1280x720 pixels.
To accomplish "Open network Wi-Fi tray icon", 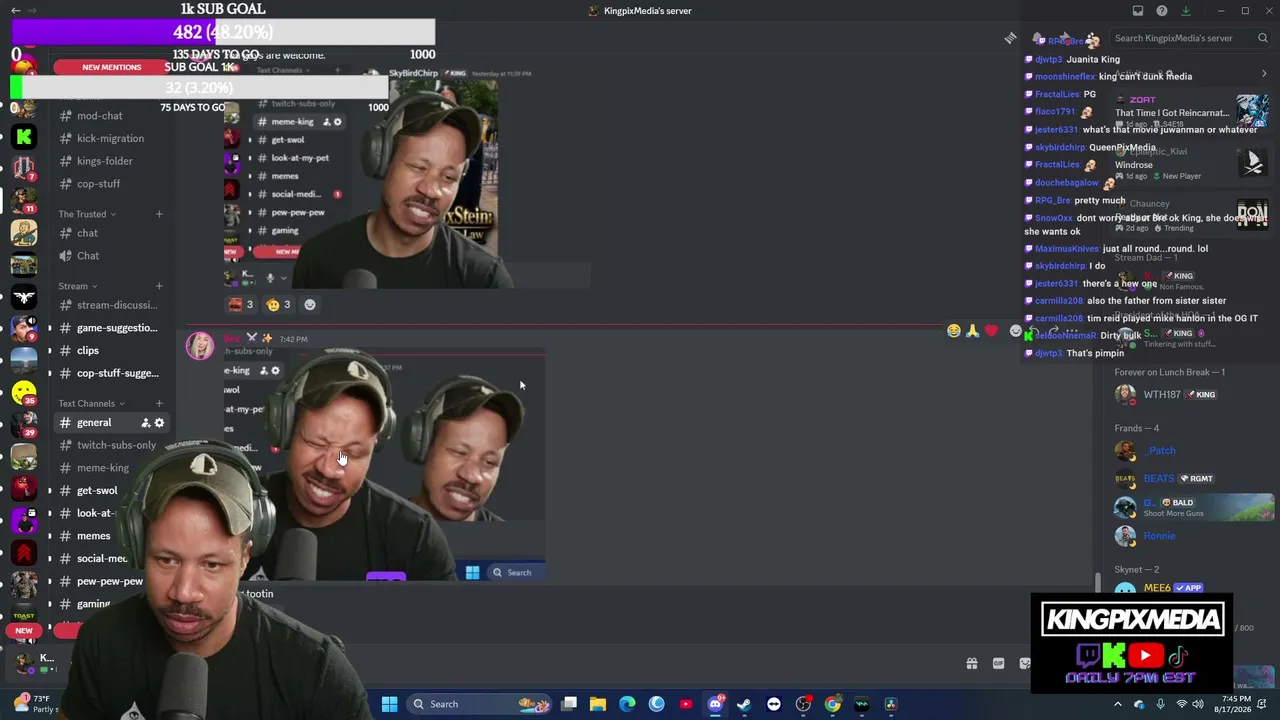I will point(1180,704).
